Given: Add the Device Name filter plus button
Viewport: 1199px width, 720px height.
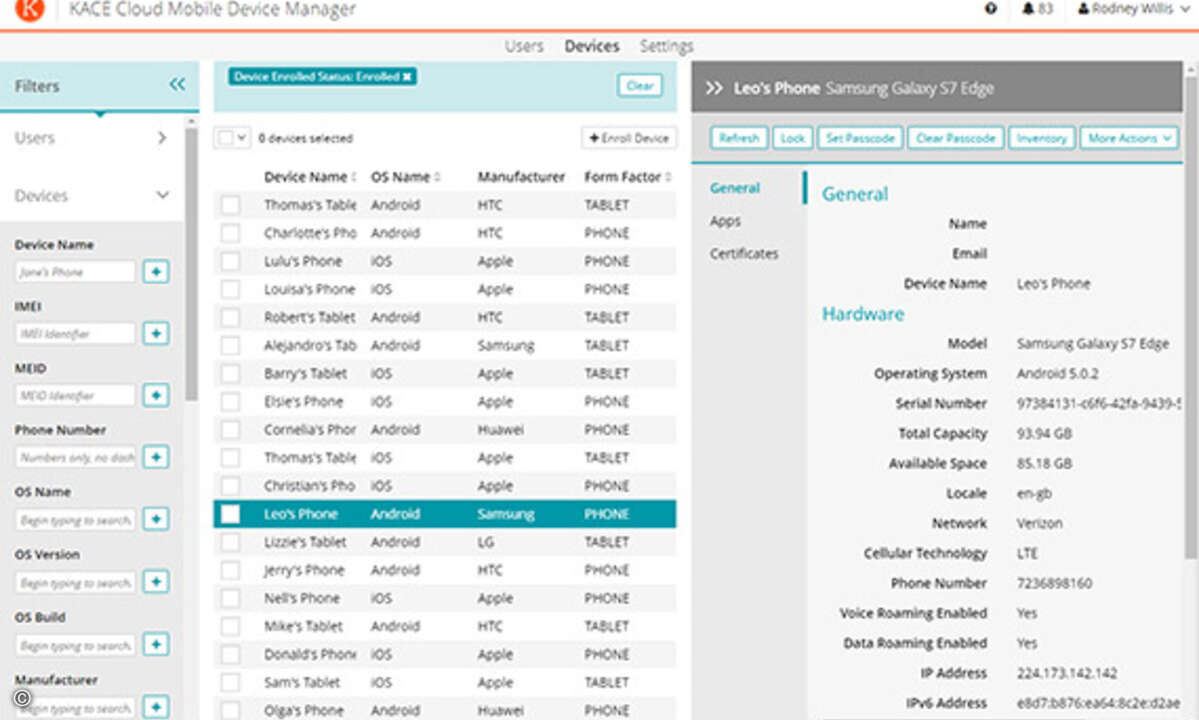Looking at the screenshot, I should [x=156, y=271].
